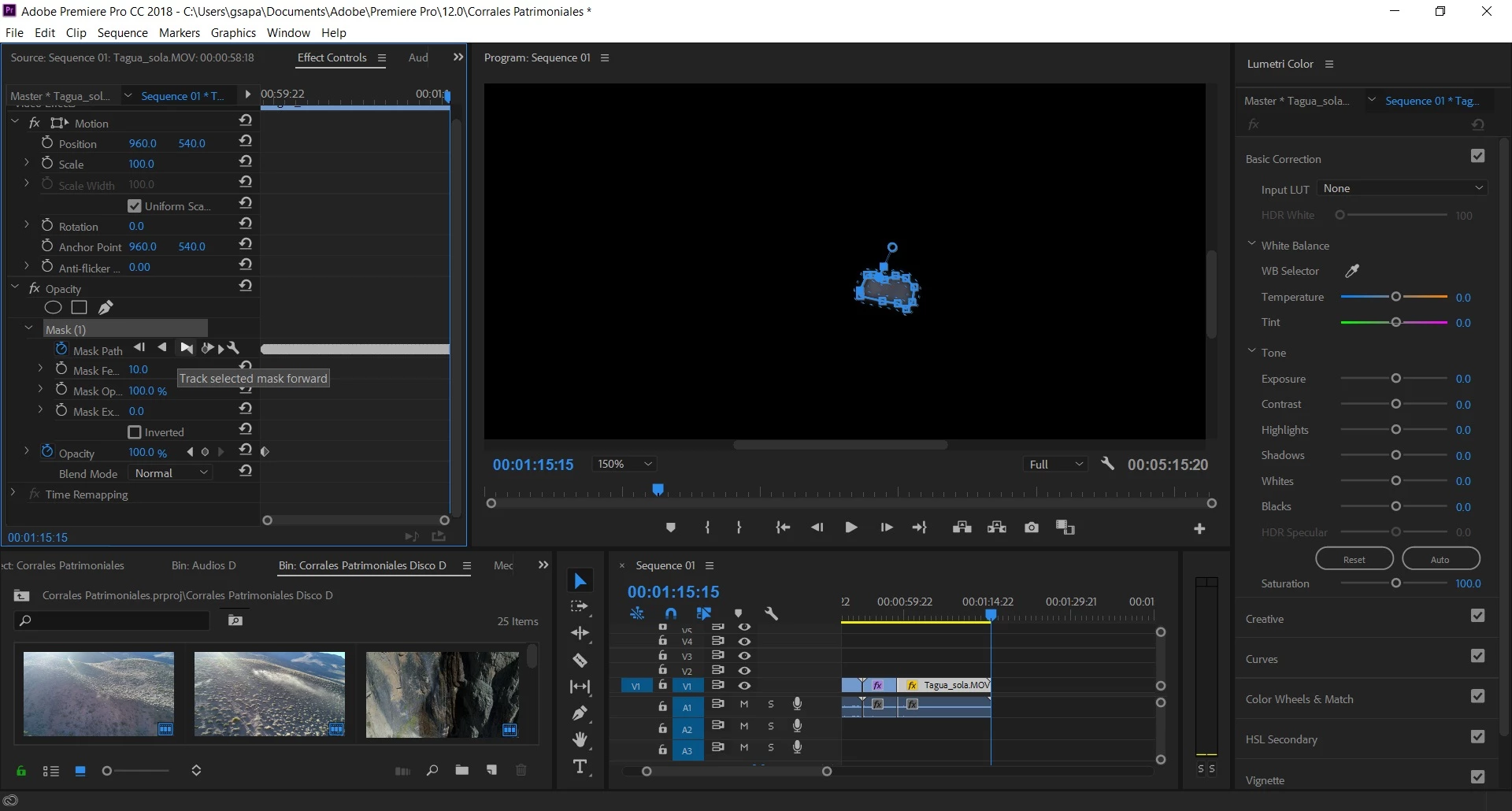Export frame with camera icon
The image size is (1512, 811).
[1032, 528]
